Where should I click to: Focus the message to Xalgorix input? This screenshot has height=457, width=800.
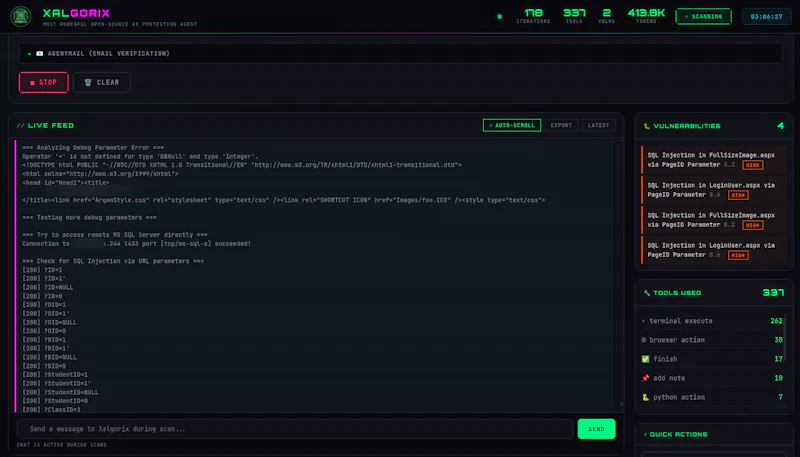[x=295, y=429]
